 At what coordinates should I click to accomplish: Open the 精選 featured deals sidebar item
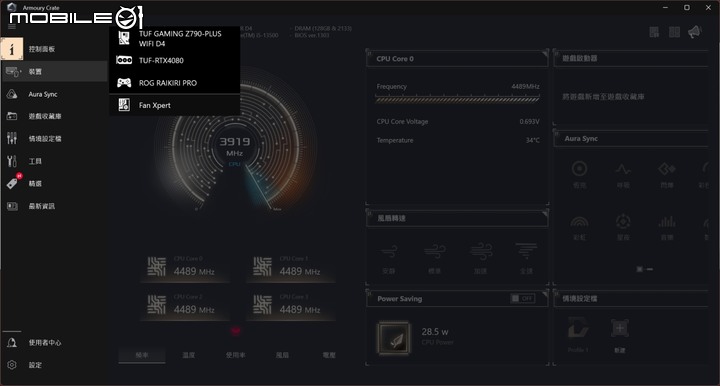click(x=54, y=184)
